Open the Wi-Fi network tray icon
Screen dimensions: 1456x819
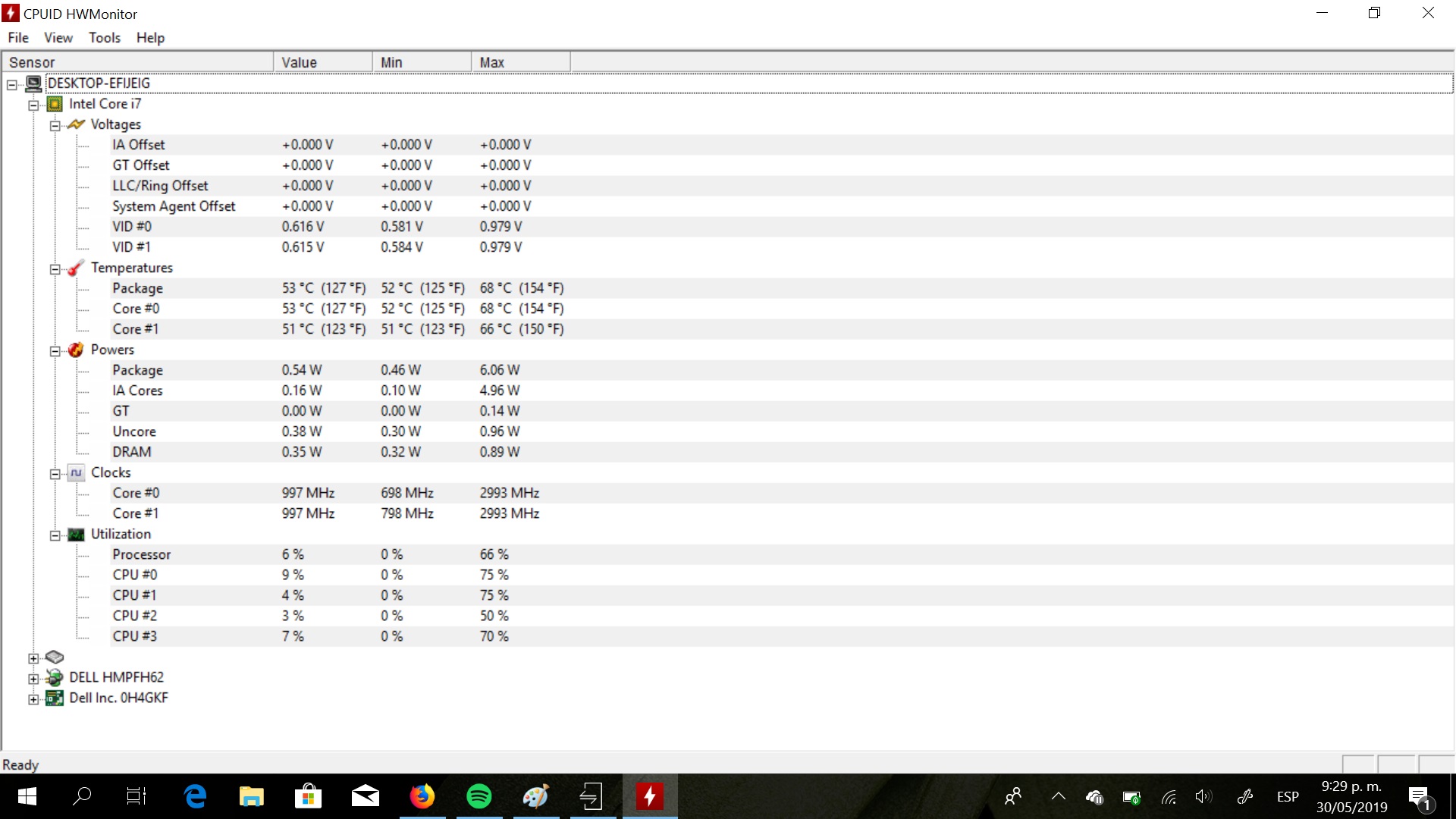1169,797
